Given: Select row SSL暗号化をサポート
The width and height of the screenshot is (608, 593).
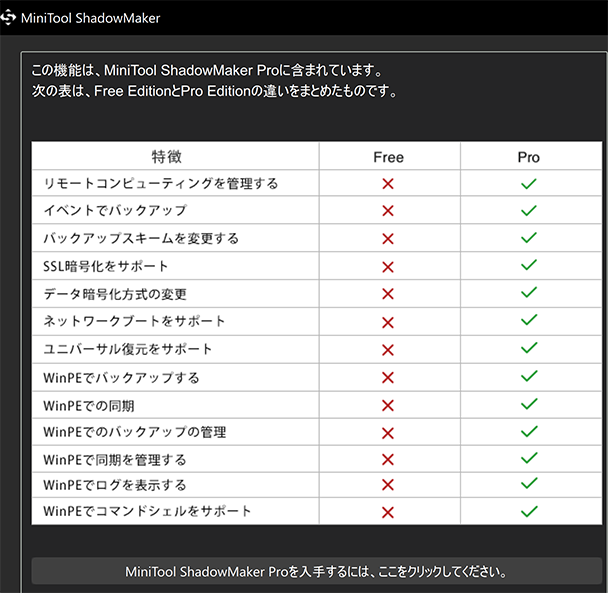Looking at the screenshot, I should [316, 266].
